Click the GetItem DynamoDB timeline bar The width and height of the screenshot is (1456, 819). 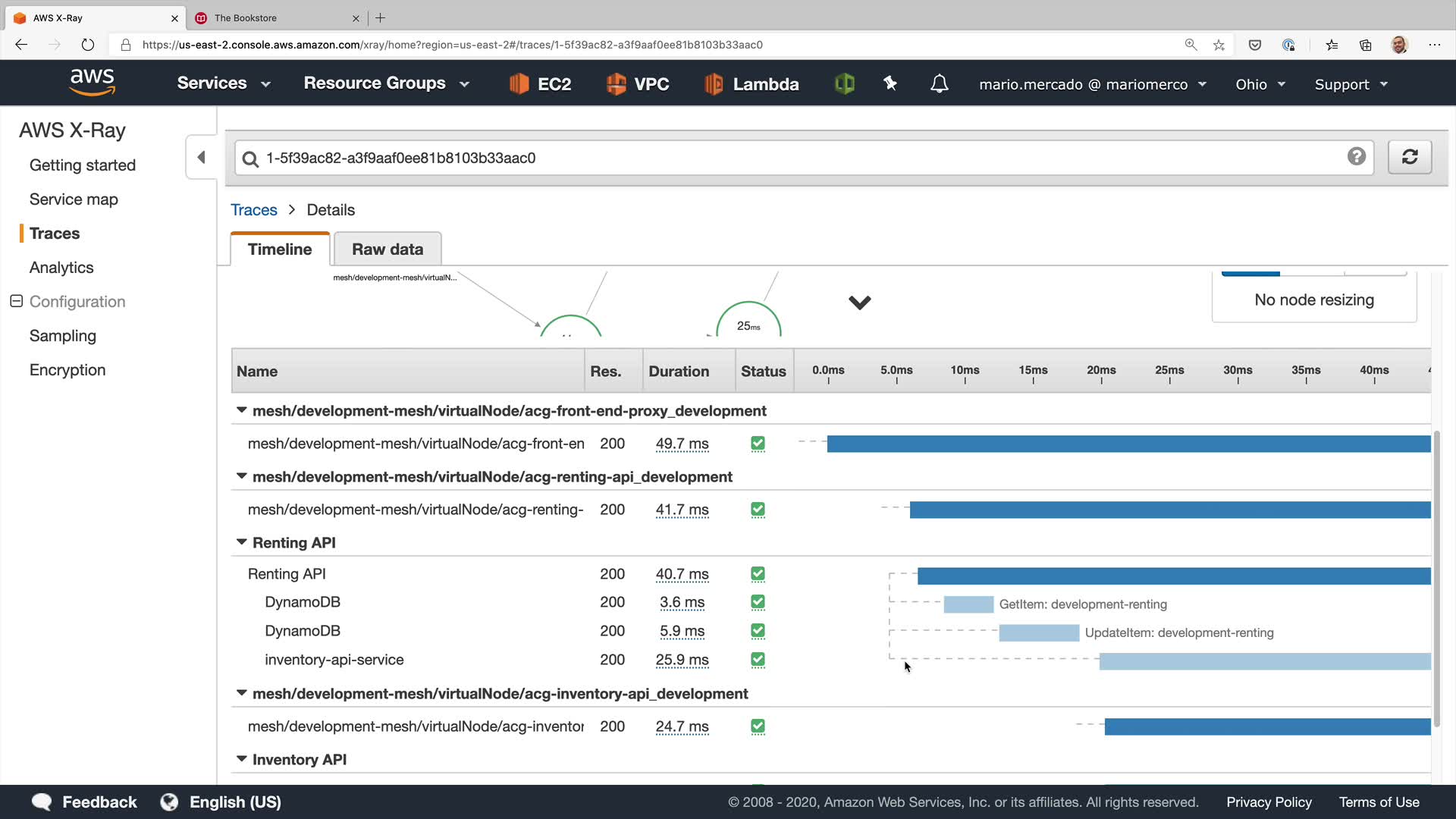(968, 604)
